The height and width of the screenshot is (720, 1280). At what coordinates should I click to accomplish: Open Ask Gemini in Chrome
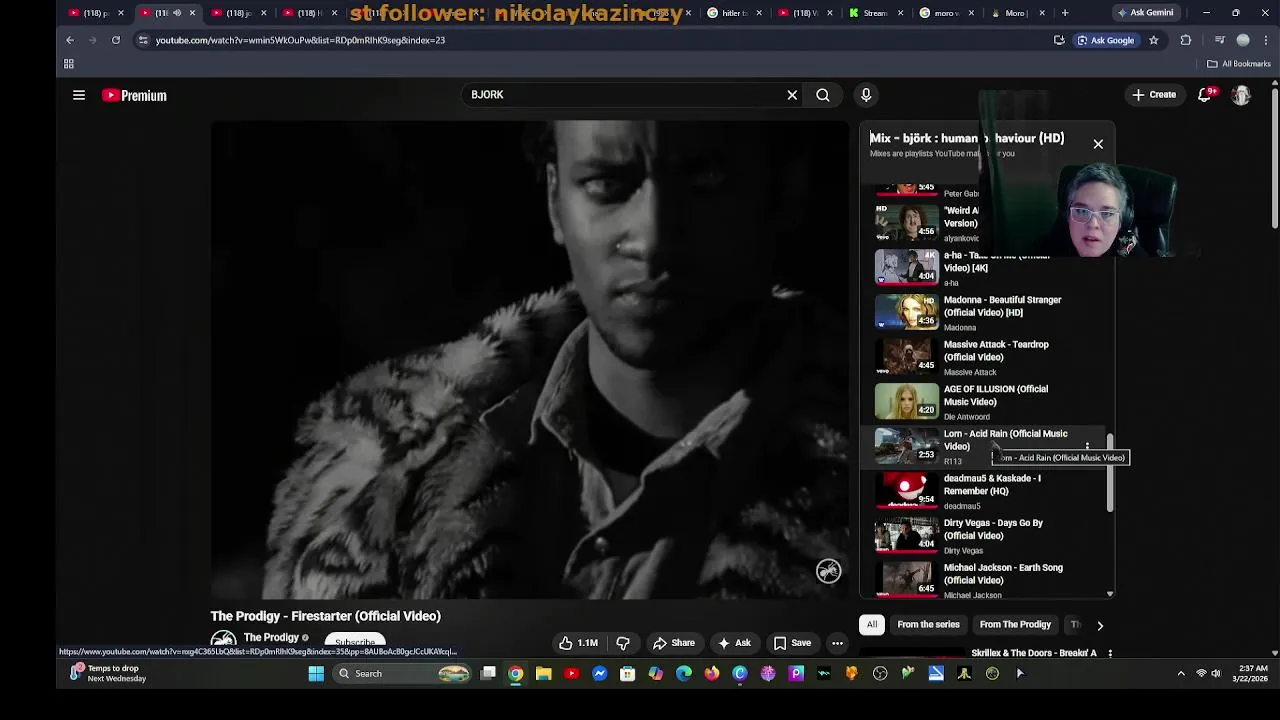coord(1144,13)
